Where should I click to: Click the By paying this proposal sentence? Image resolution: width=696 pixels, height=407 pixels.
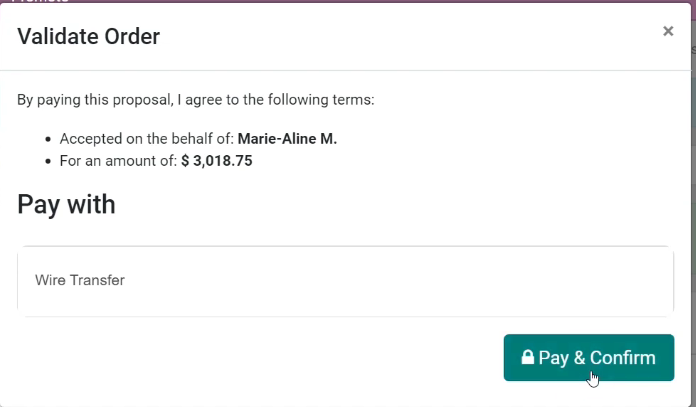click(x=196, y=100)
